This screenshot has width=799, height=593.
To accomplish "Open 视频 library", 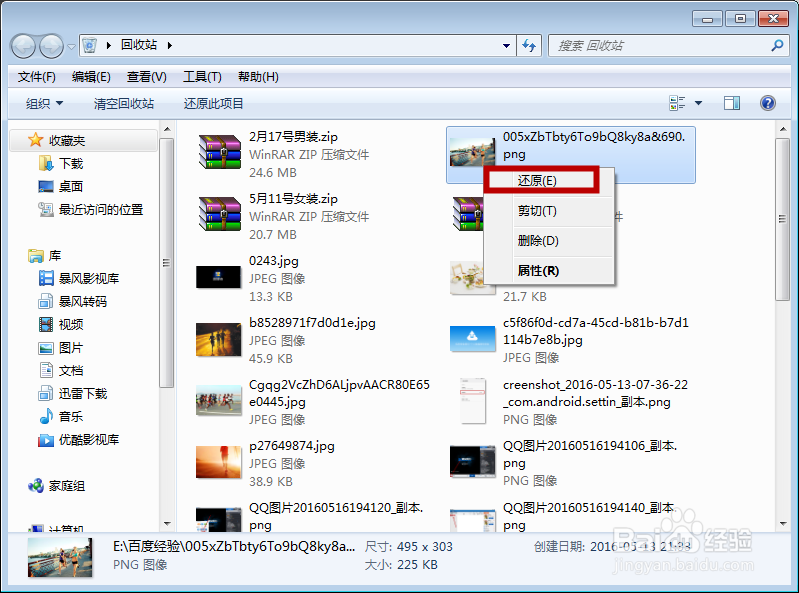I will 60,325.
